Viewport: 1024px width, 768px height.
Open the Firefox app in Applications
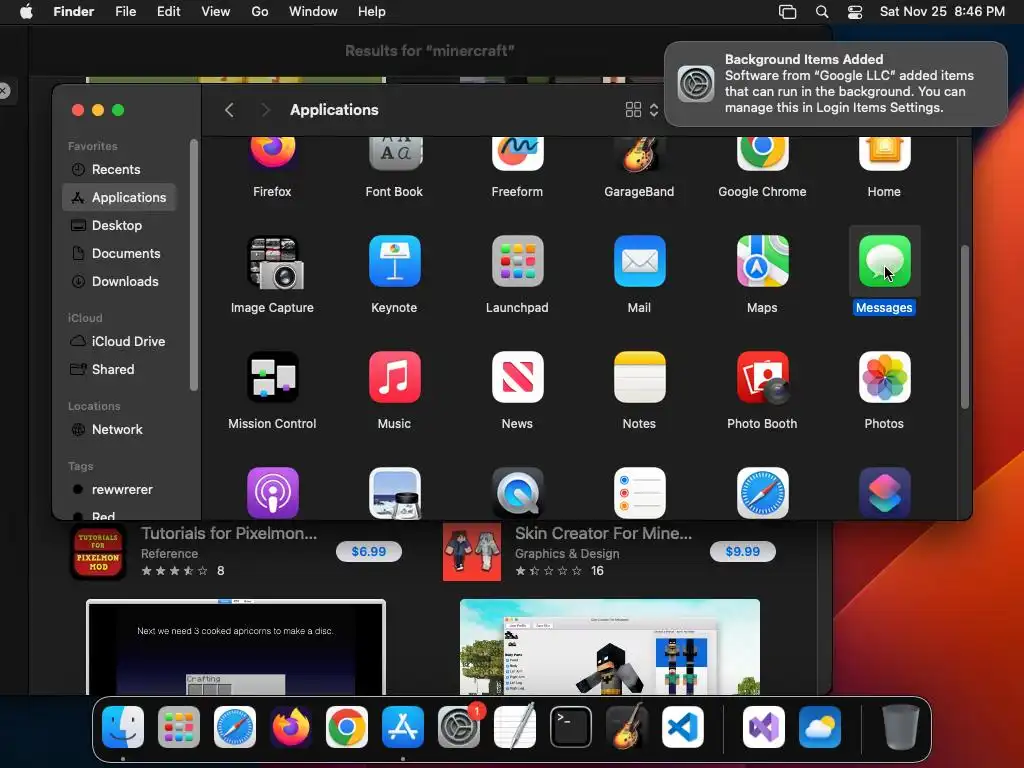click(x=272, y=154)
